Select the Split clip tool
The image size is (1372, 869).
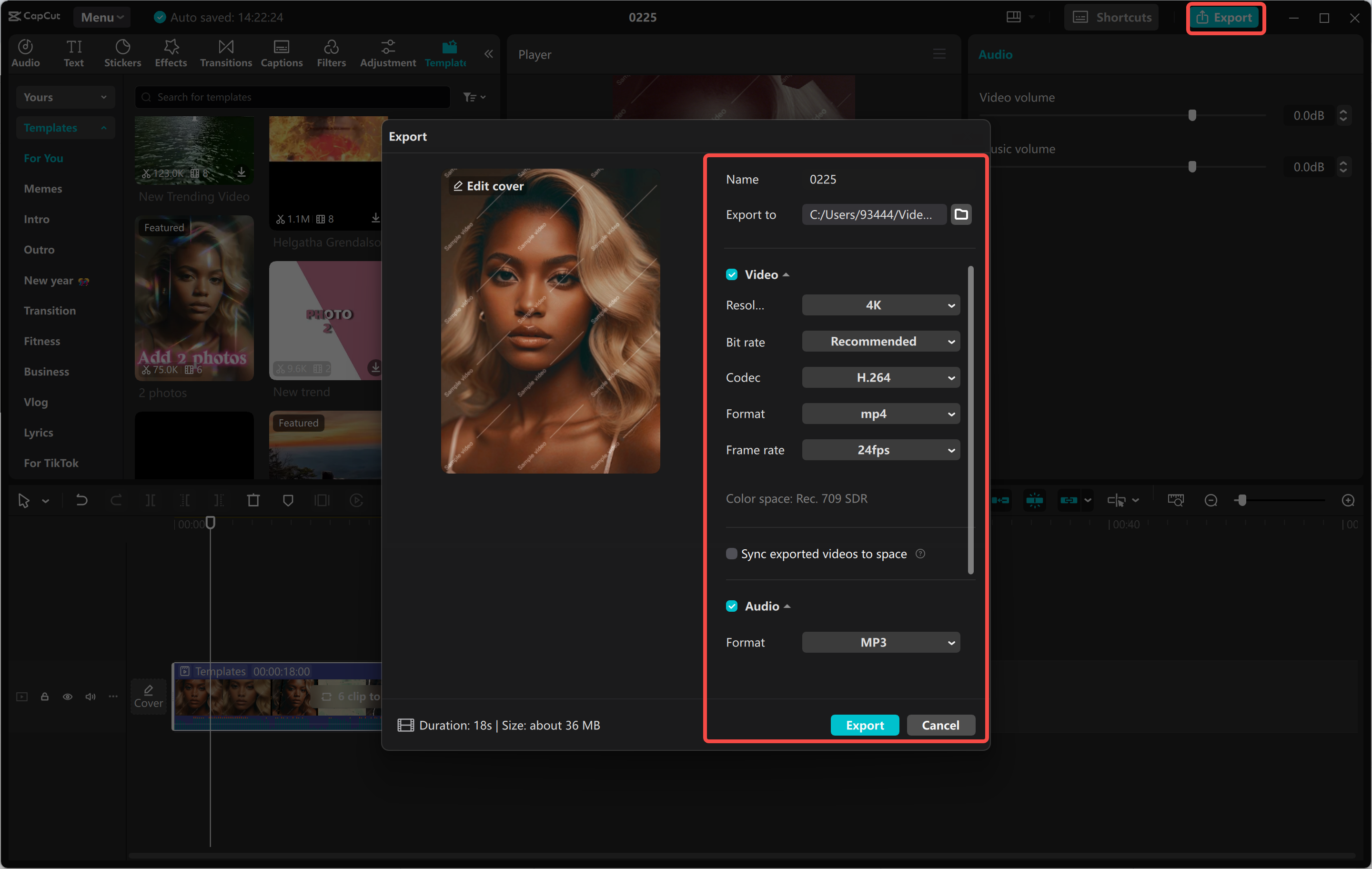pos(151,500)
